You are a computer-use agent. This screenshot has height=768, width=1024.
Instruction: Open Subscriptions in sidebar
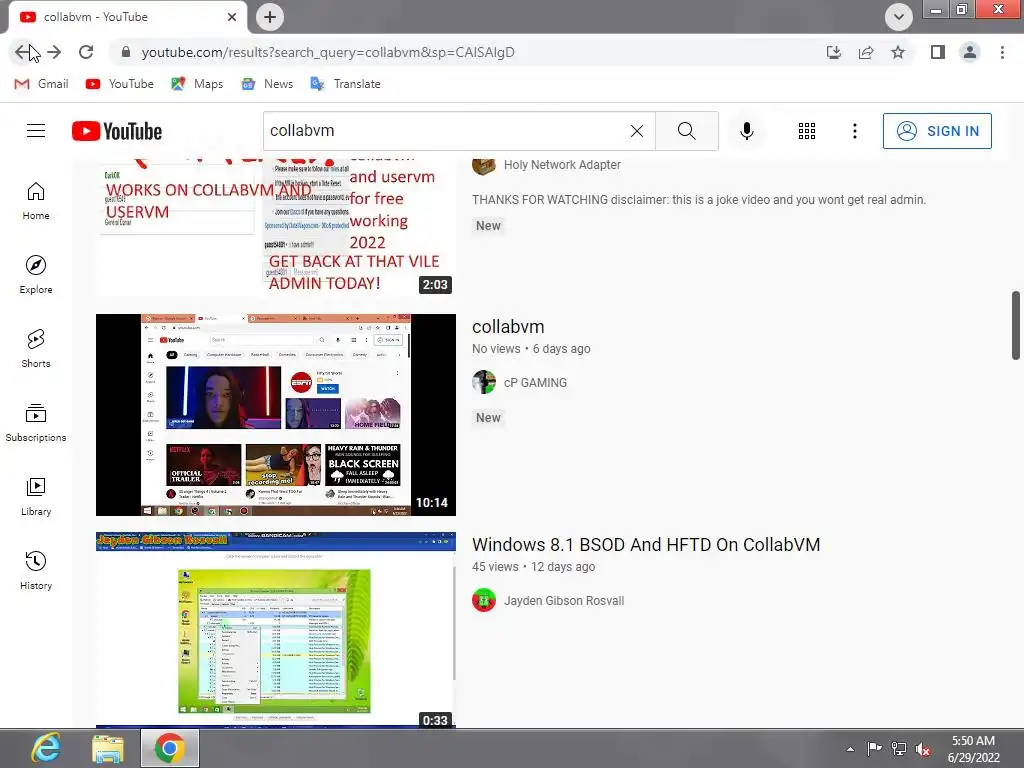click(x=36, y=423)
